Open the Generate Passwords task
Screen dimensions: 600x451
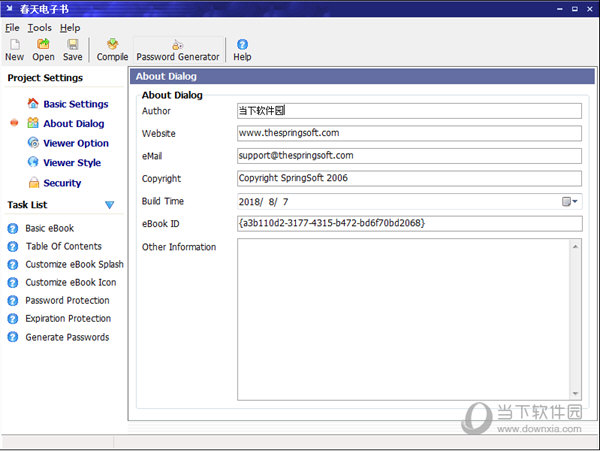pyautogui.click(x=67, y=337)
